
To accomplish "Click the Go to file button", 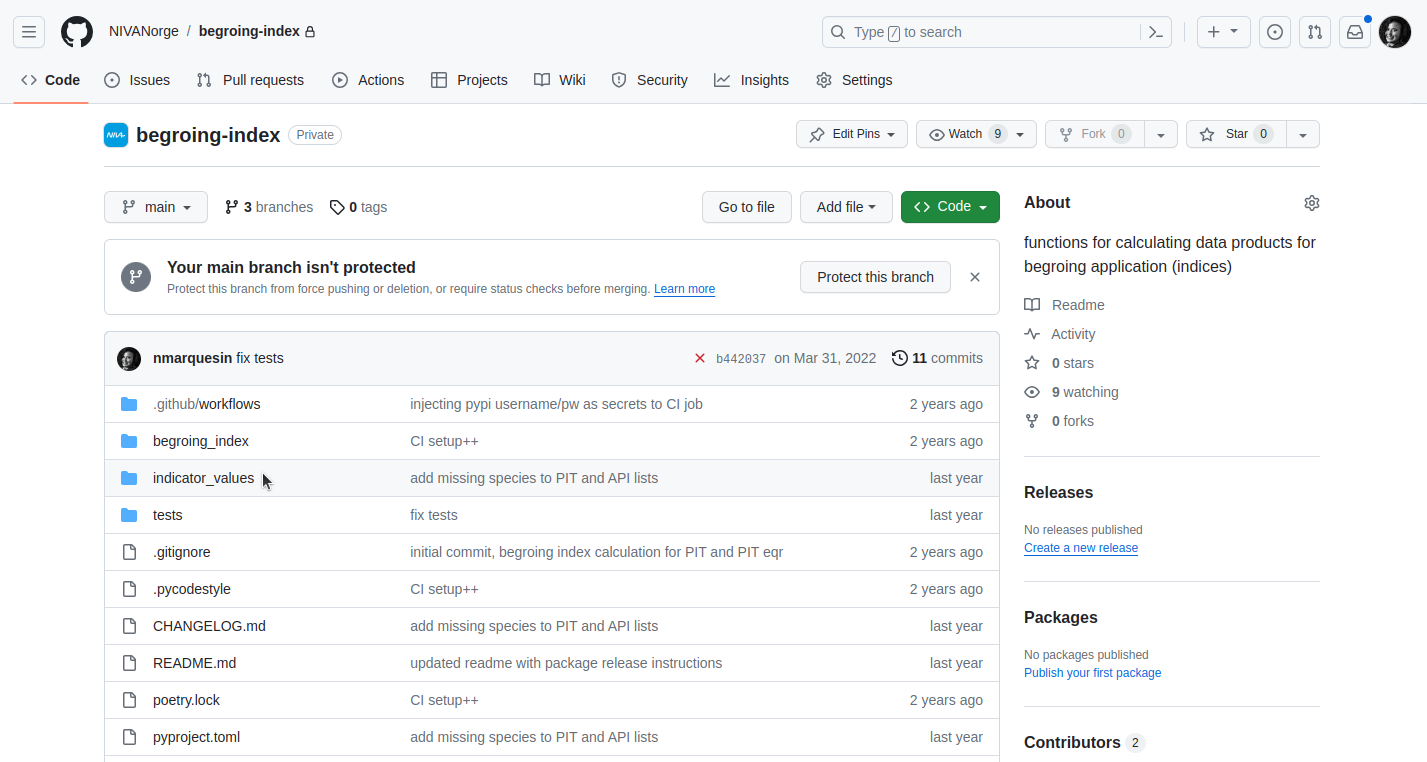I will (x=747, y=207).
